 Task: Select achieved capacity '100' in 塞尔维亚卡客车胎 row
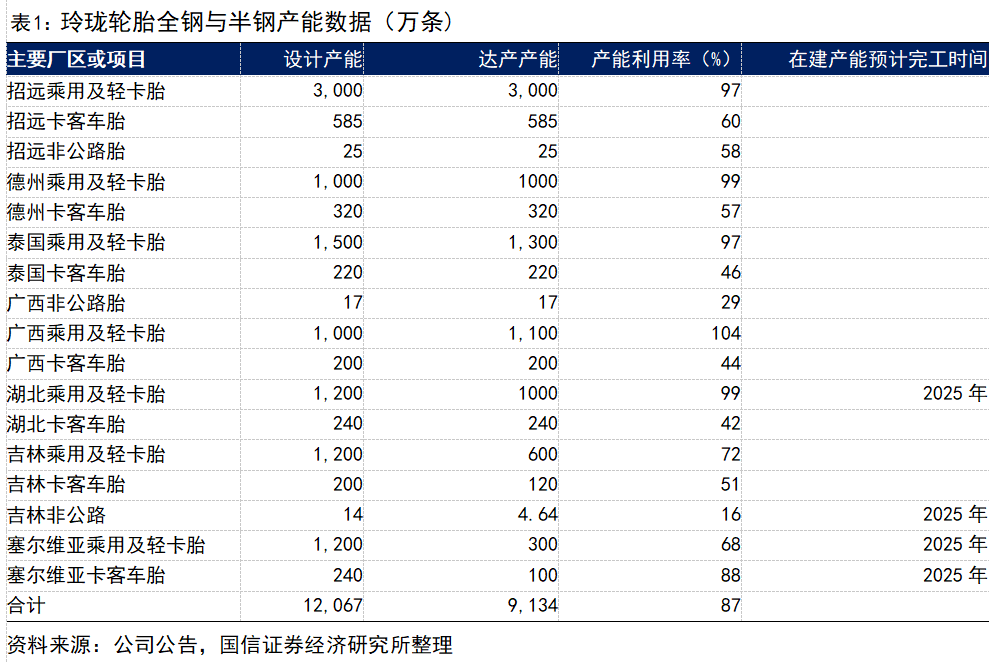coord(542,575)
